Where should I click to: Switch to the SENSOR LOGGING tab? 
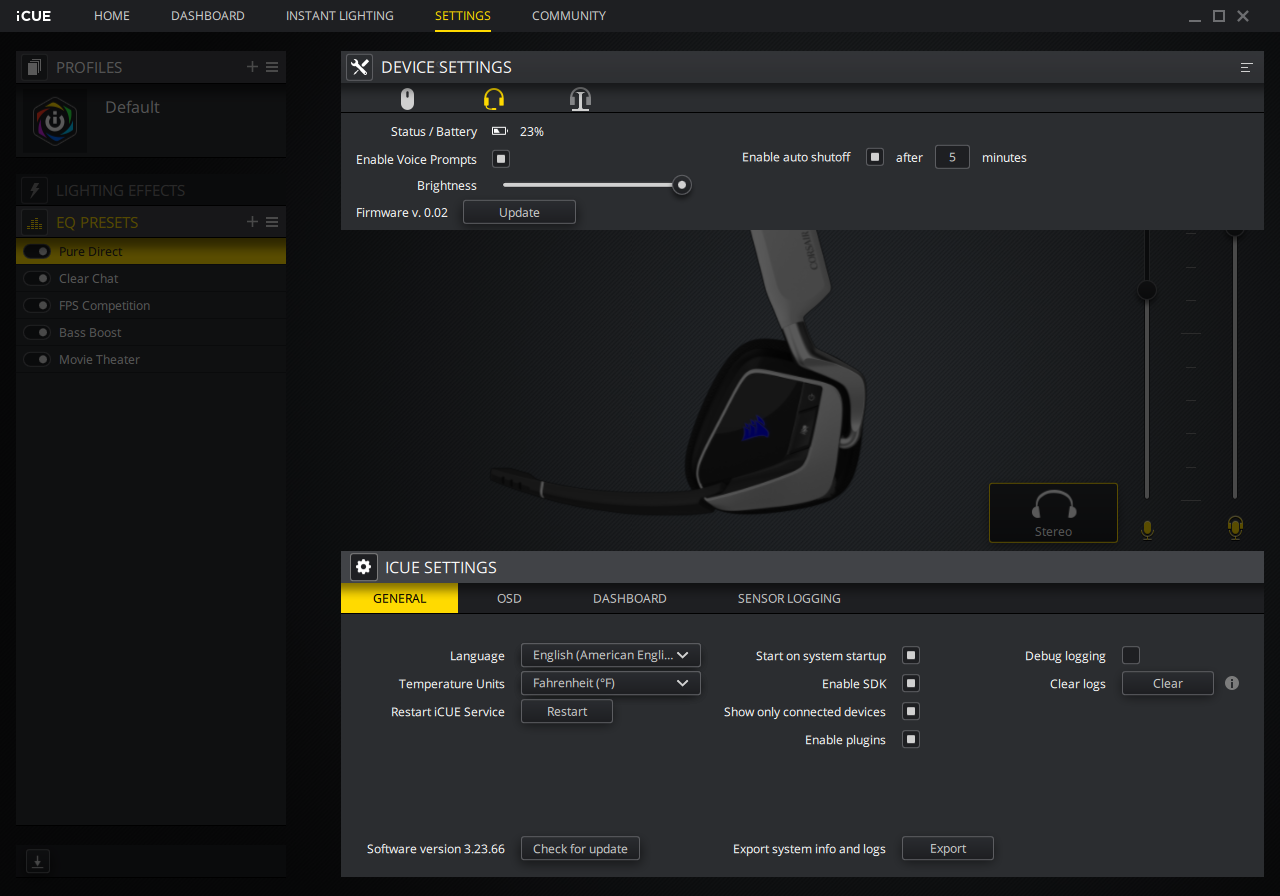[789, 598]
